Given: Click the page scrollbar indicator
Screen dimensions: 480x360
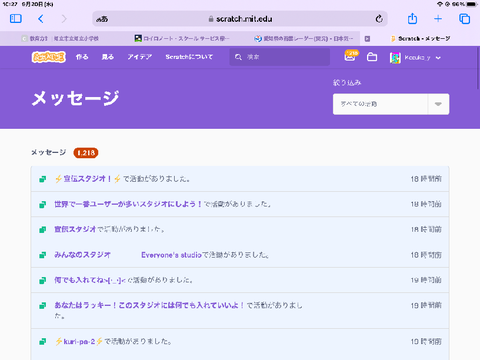Looking at the screenshot, I should [478, 68].
